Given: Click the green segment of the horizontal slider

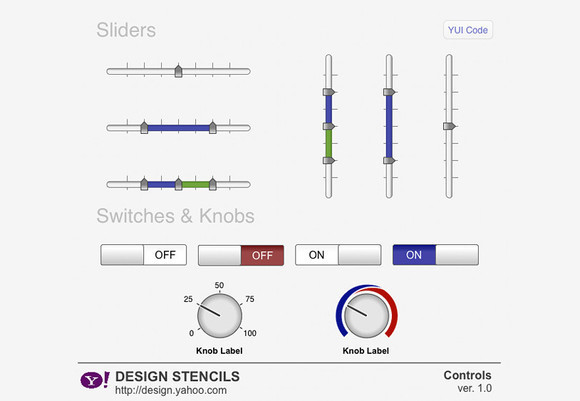Looking at the screenshot, I should pyautogui.click(x=196, y=184).
